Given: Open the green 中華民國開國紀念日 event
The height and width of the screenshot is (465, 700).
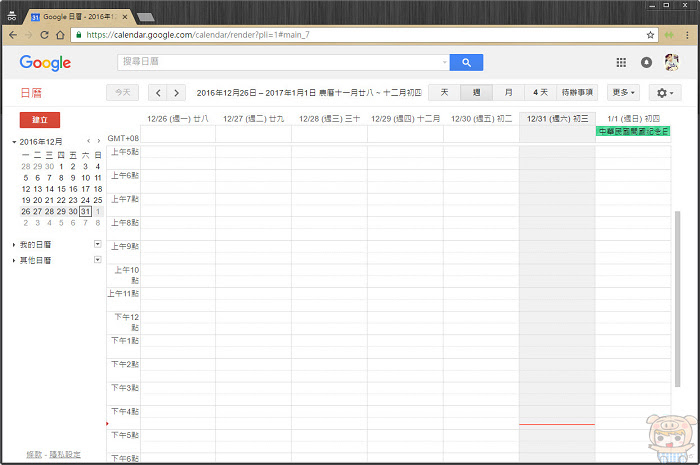Looking at the screenshot, I should (x=633, y=131).
